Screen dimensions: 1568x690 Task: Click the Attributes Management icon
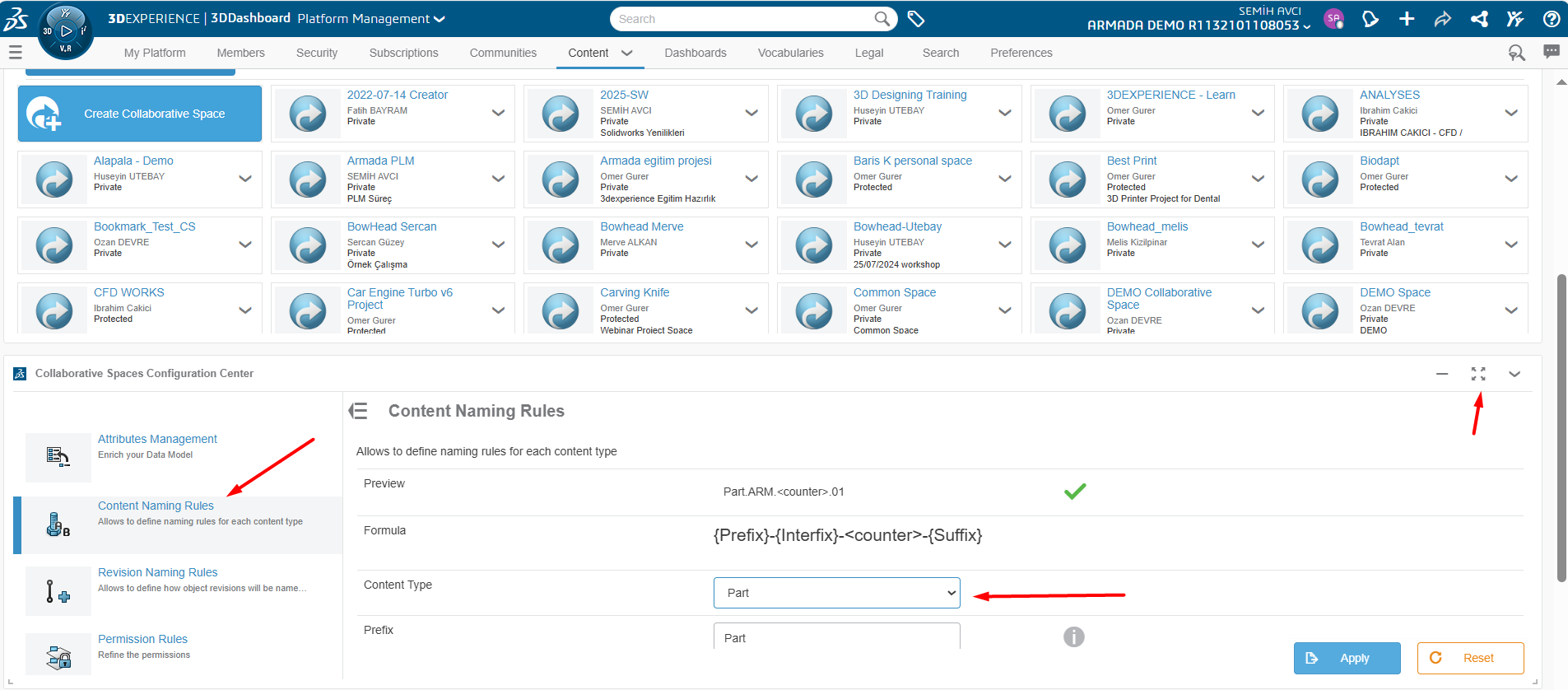tap(58, 457)
